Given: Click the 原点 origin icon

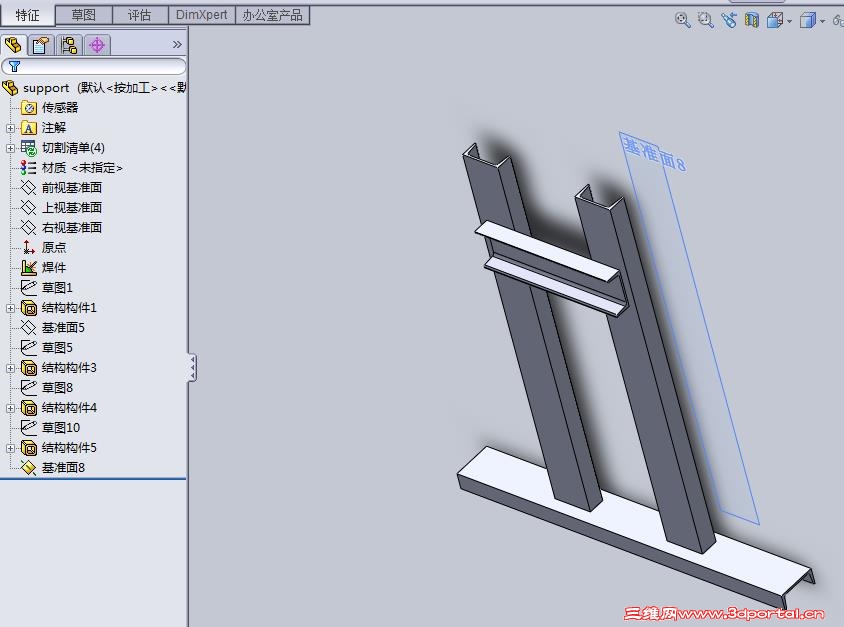Looking at the screenshot, I should click(x=29, y=248).
